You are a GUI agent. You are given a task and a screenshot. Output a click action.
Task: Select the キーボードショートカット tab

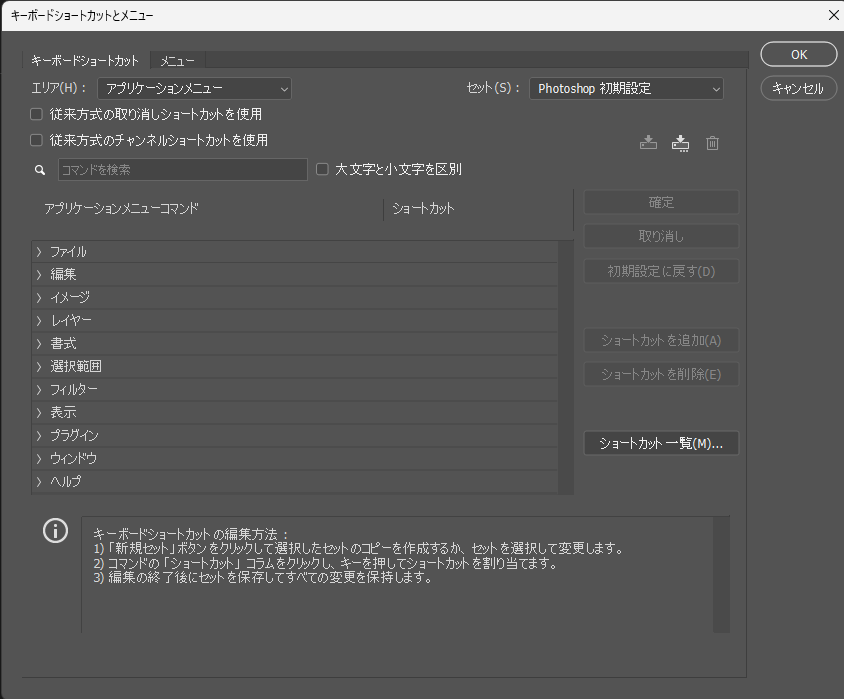(x=85, y=61)
